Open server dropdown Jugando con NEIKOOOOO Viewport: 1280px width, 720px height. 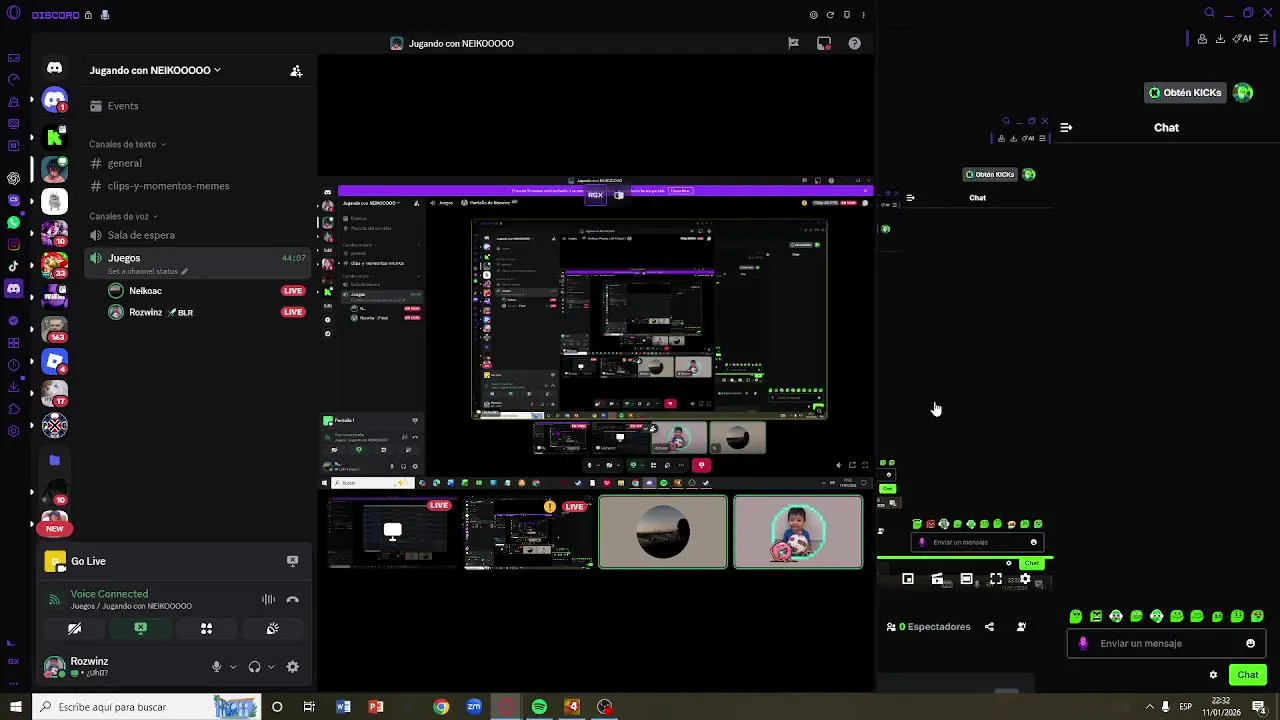pyautogui.click(x=155, y=71)
